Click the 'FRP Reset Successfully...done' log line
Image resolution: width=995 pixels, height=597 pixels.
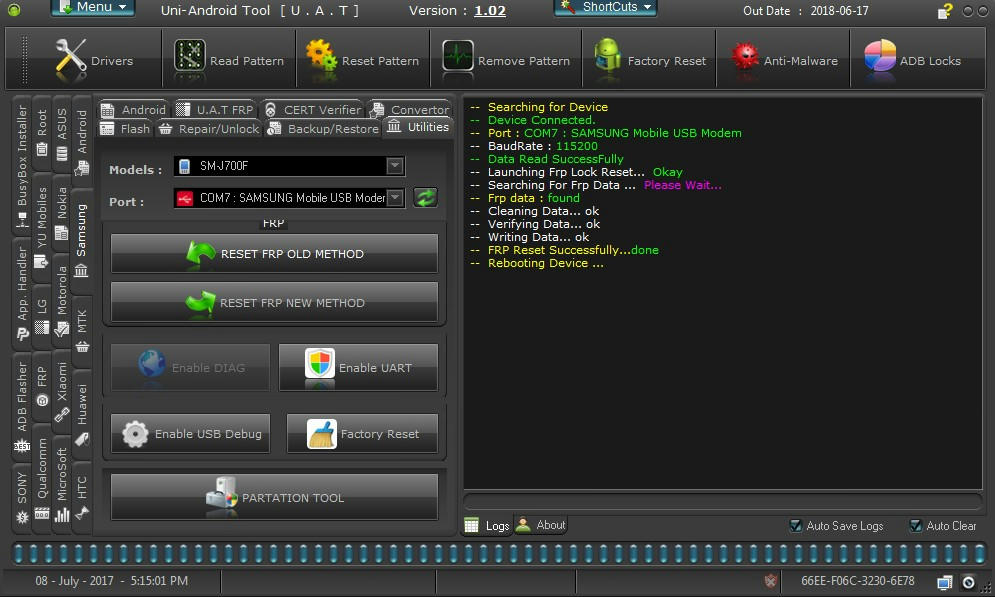click(x=573, y=250)
